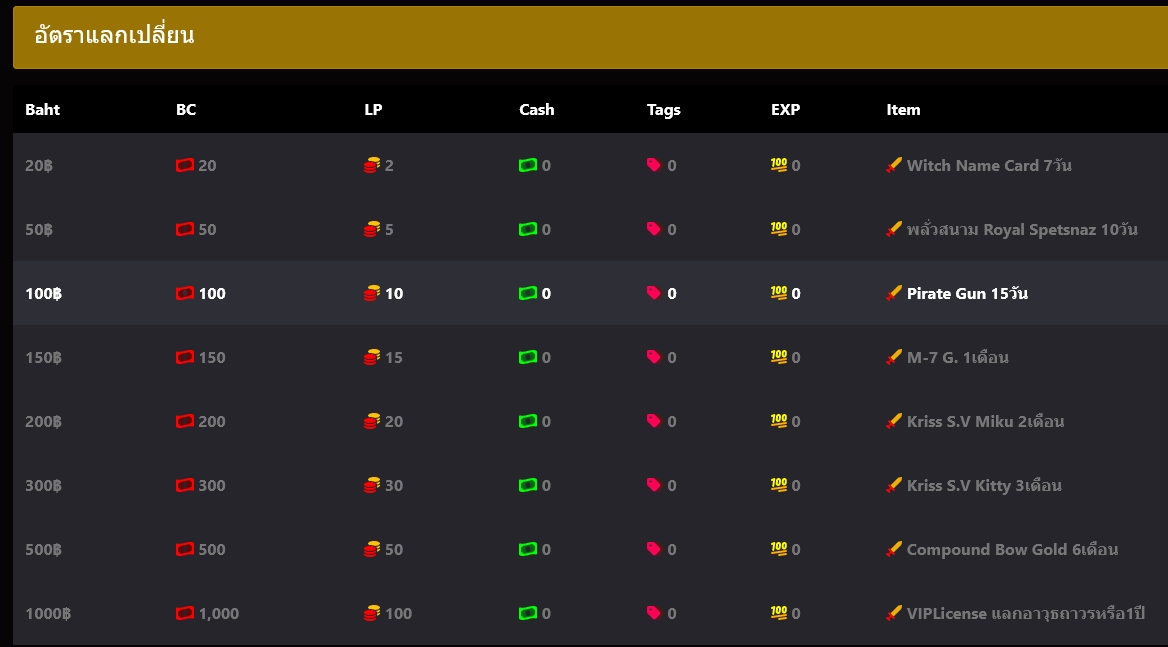
Task: Click the green Cash icon in the 150฿ row
Action: coord(528,357)
